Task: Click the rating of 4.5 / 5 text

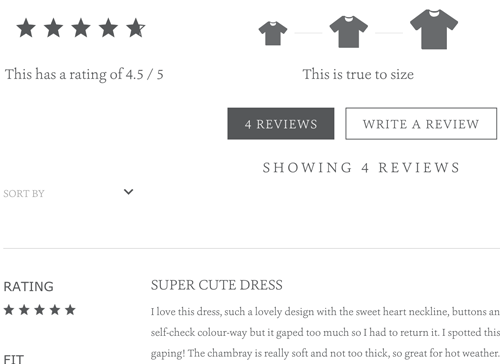Action: point(84,74)
